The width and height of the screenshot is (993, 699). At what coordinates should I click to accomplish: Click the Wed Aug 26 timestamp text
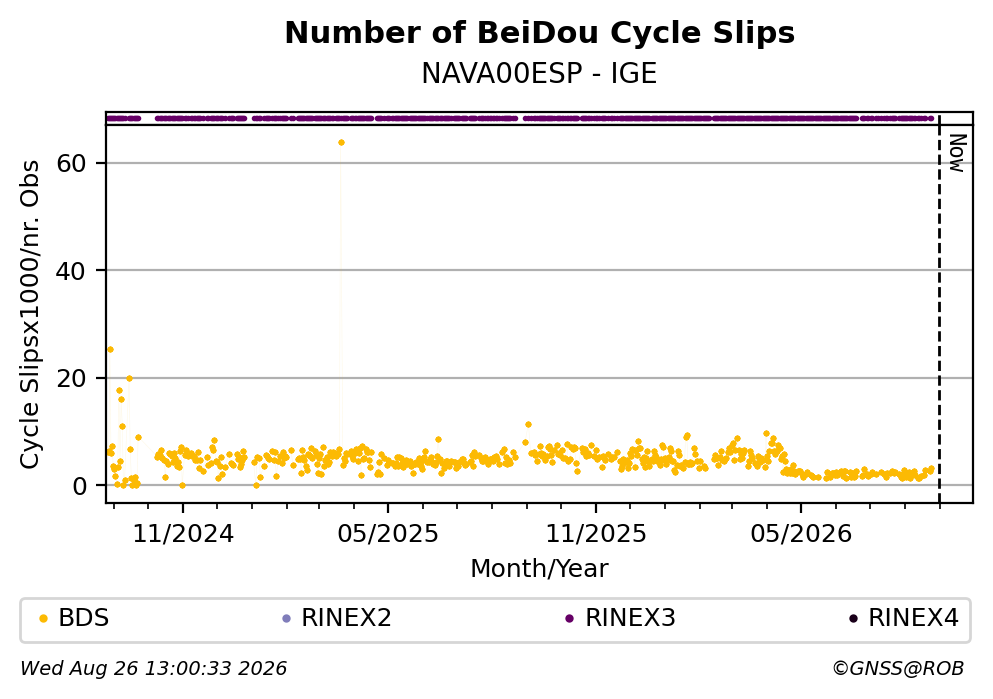click(154, 669)
